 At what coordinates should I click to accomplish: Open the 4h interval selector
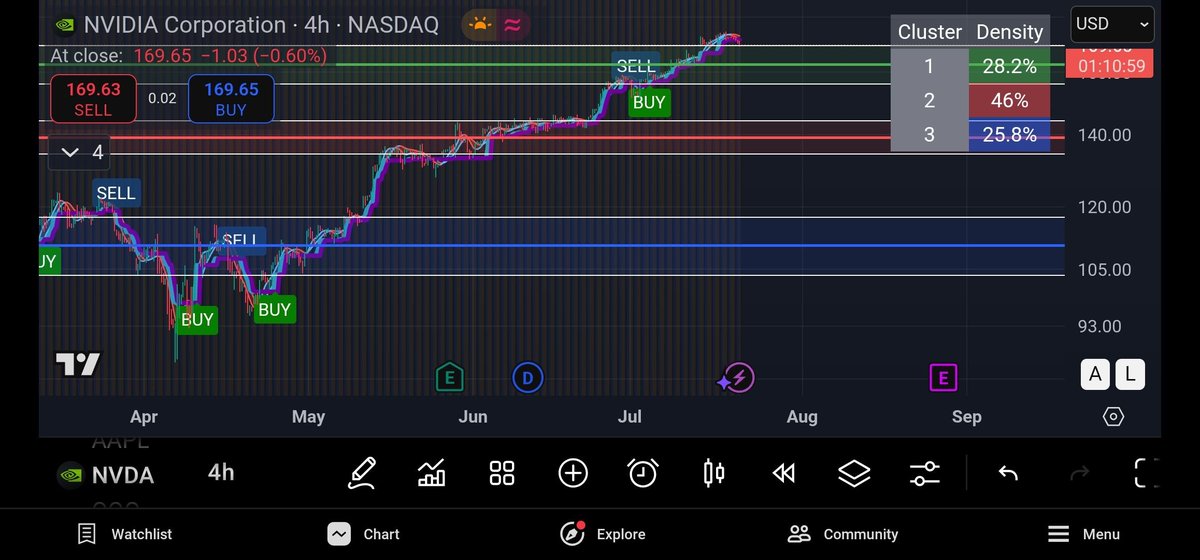click(221, 473)
